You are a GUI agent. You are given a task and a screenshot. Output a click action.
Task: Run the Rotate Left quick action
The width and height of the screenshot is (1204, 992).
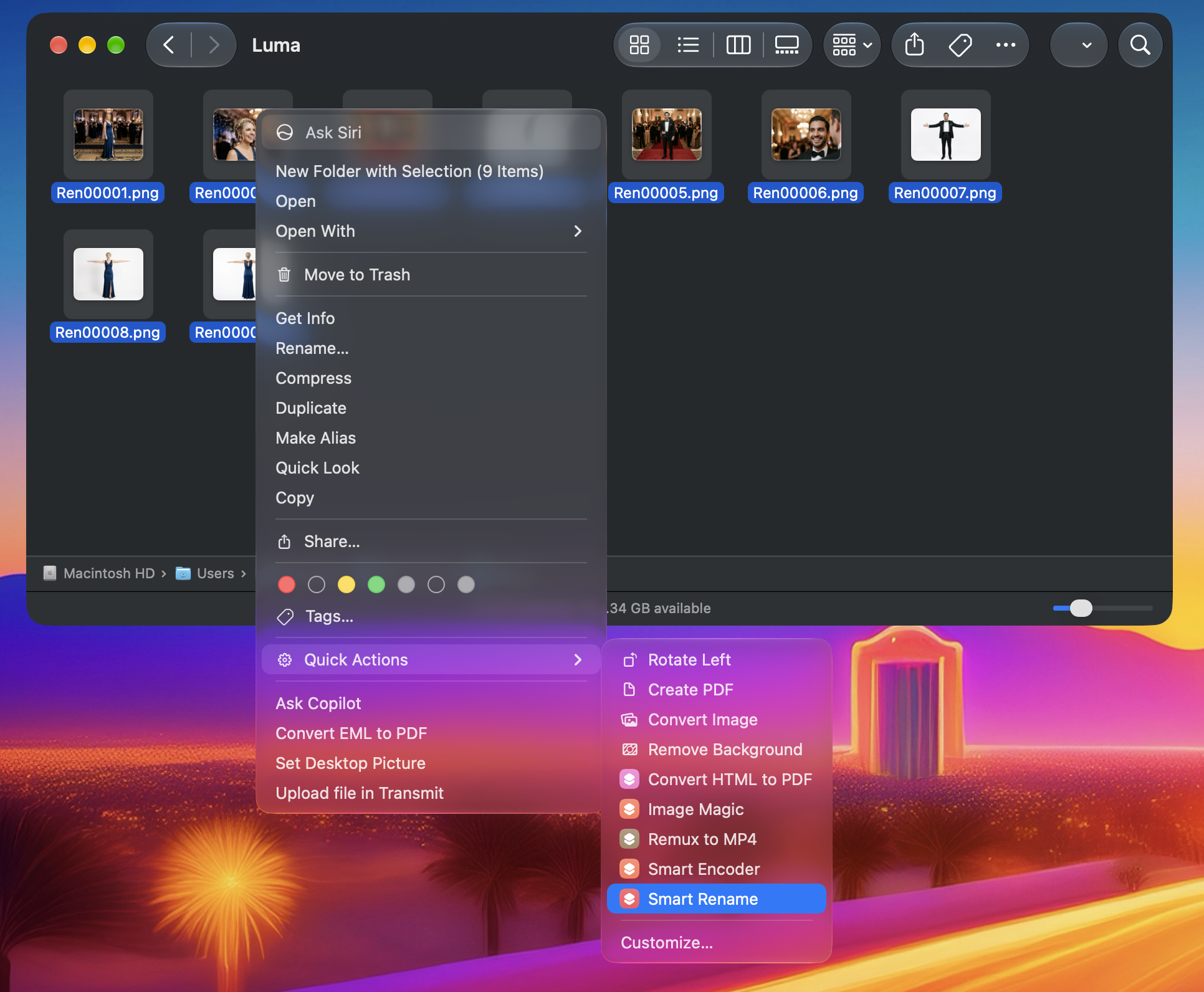pos(717,660)
